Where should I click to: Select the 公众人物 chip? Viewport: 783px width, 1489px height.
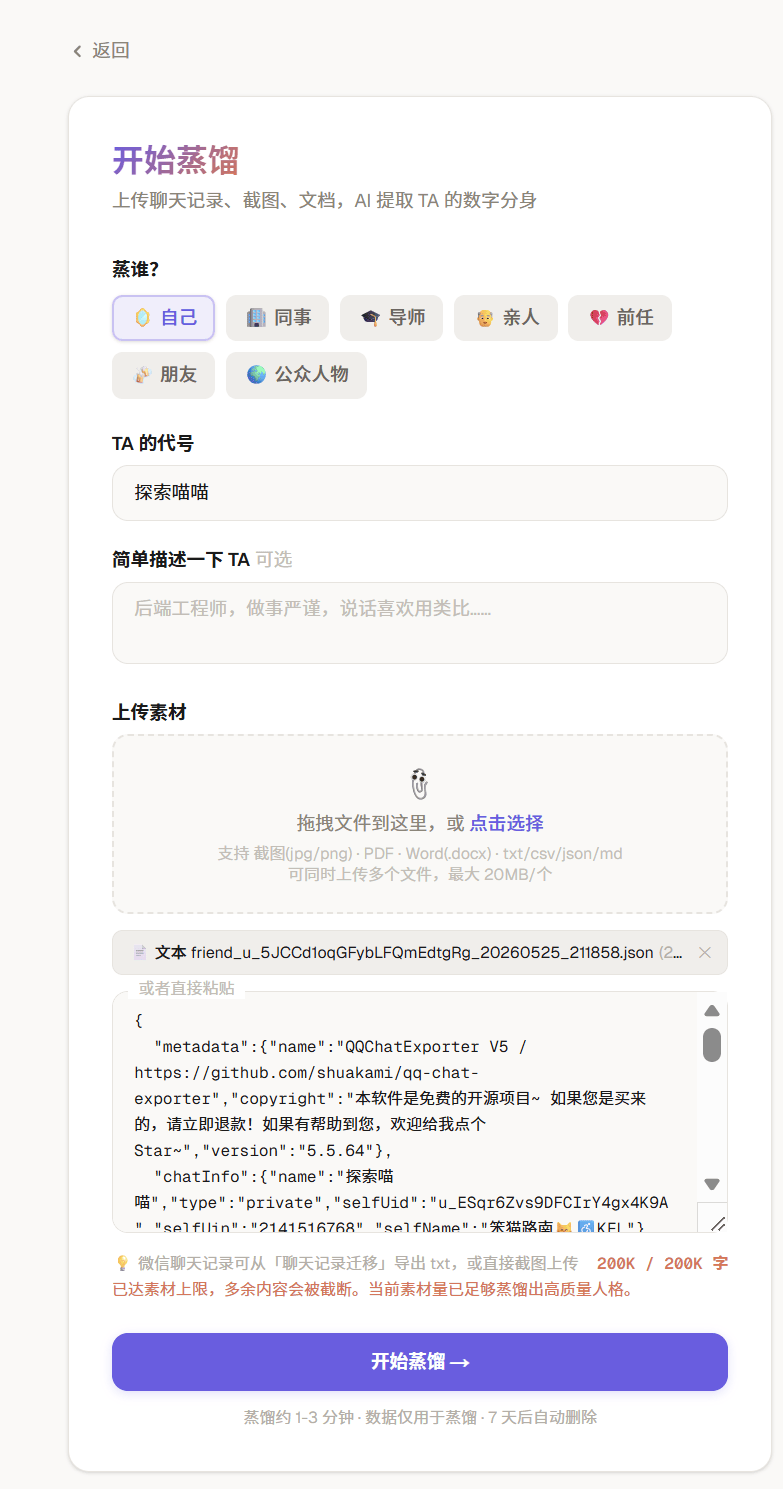coord(296,375)
